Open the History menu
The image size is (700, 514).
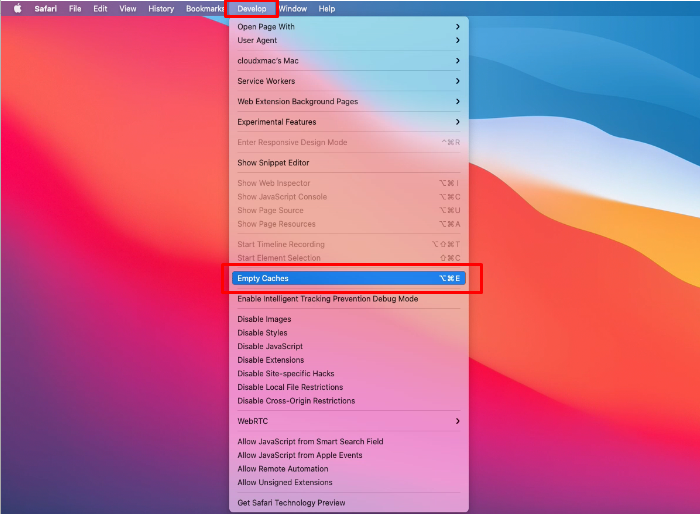tap(161, 8)
